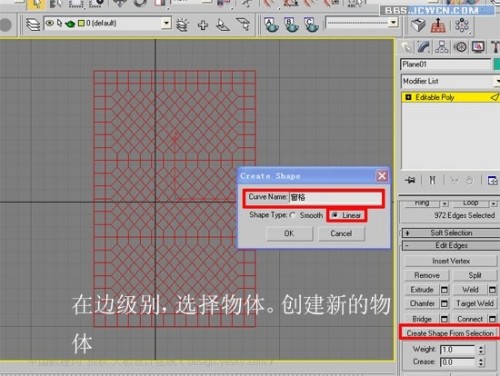Open Chamfer settings box
Image resolution: width=500 pixels, height=376 pixels.
444,304
